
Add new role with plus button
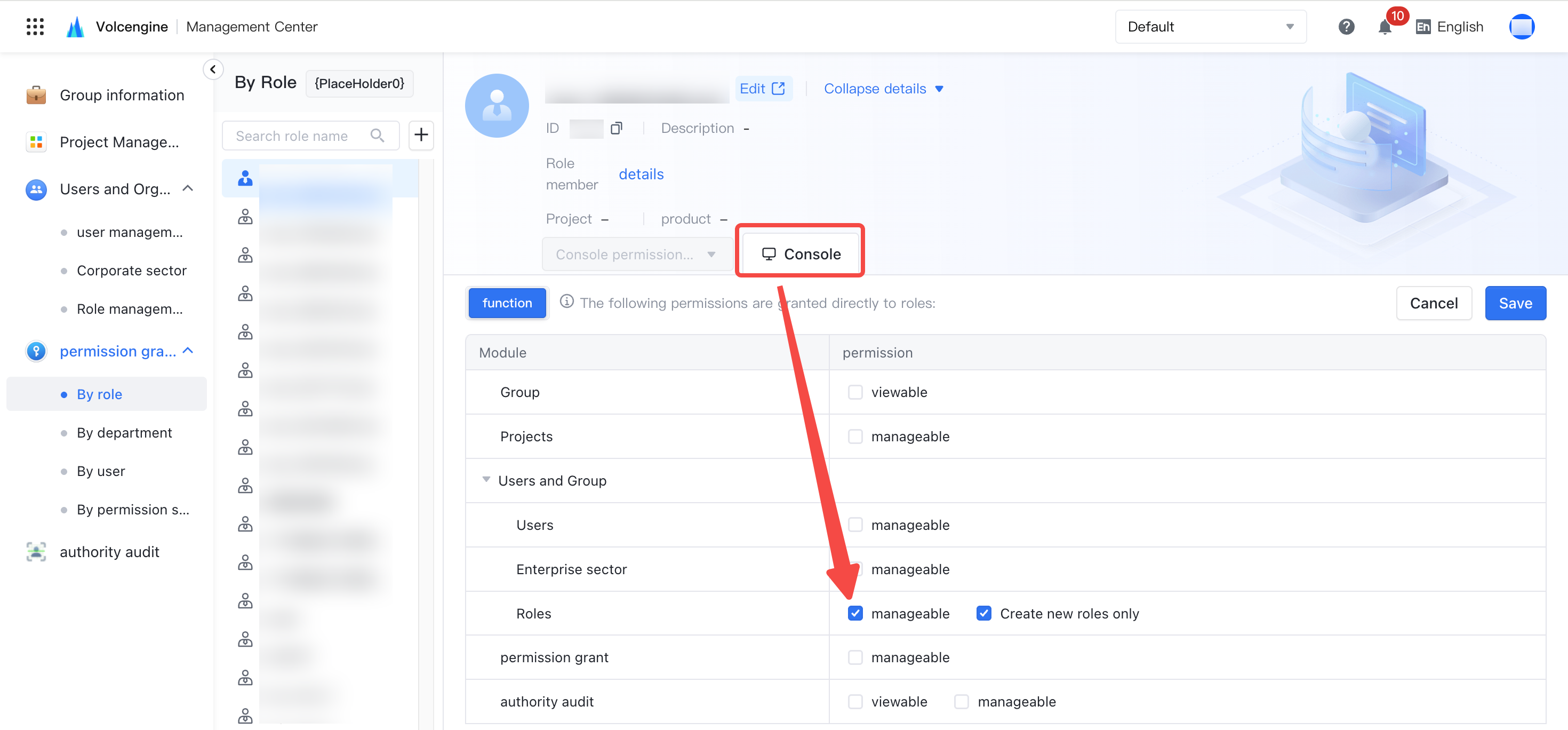421,134
